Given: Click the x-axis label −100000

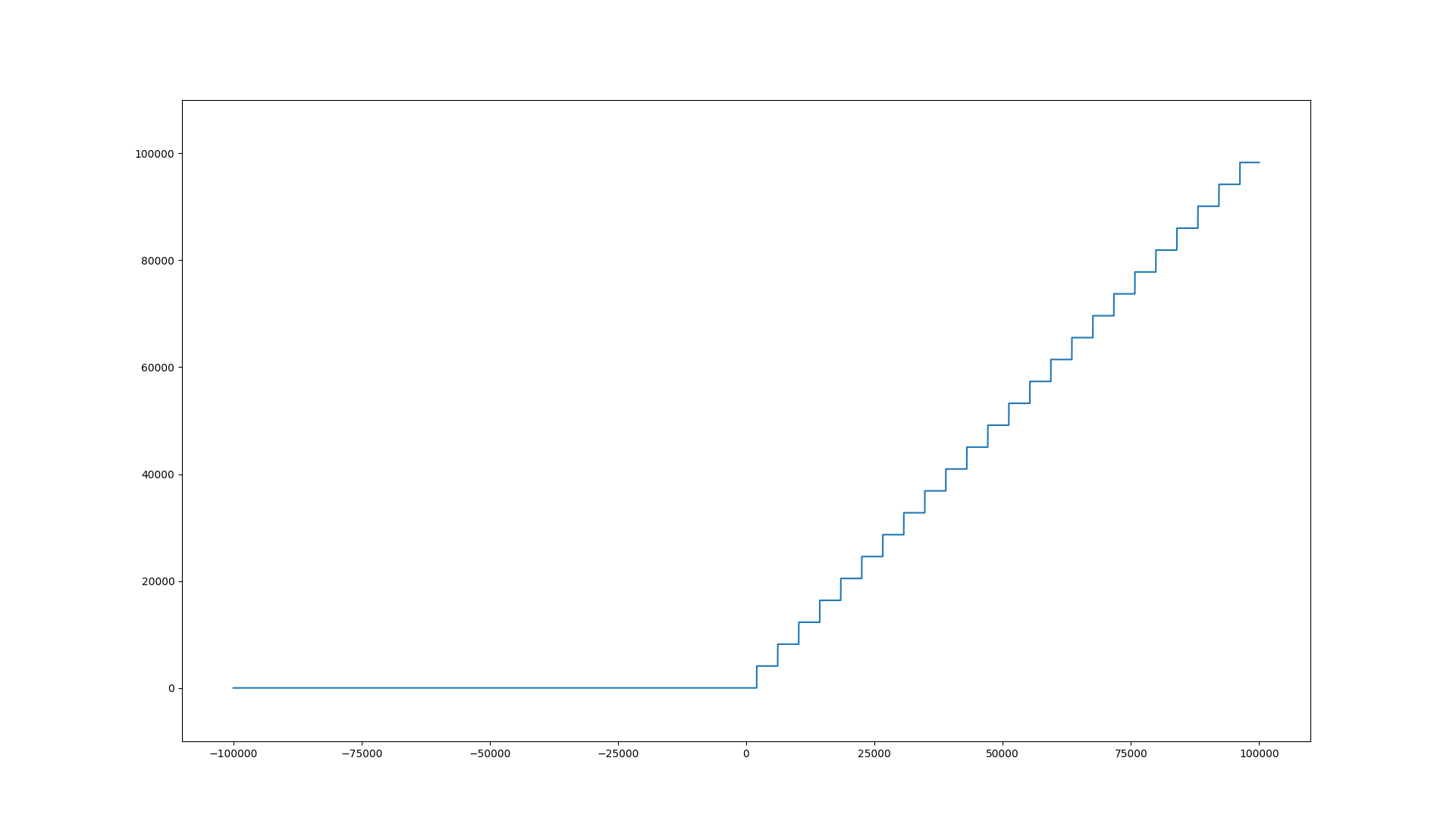Looking at the screenshot, I should [233, 753].
